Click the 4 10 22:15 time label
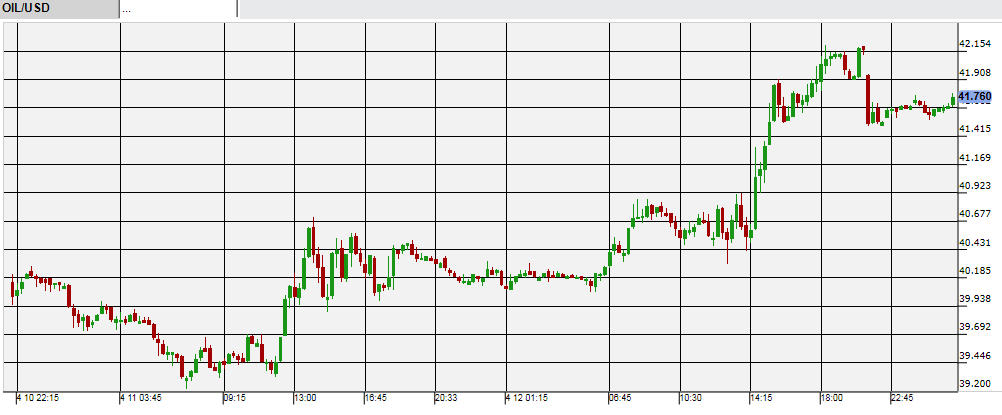This screenshot has width=1002, height=415. pos(38,398)
